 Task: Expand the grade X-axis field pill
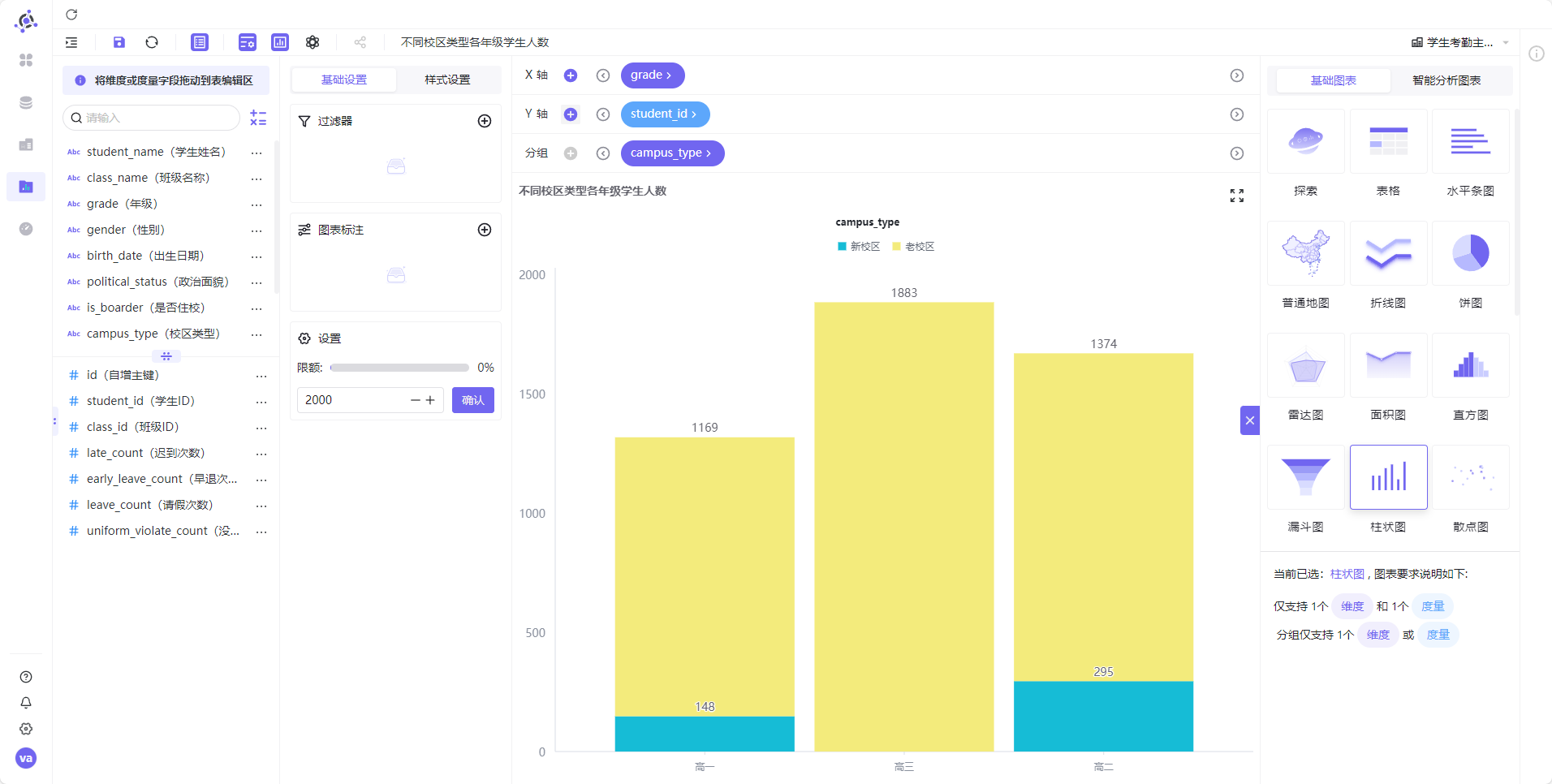pyautogui.click(x=653, y=75)
